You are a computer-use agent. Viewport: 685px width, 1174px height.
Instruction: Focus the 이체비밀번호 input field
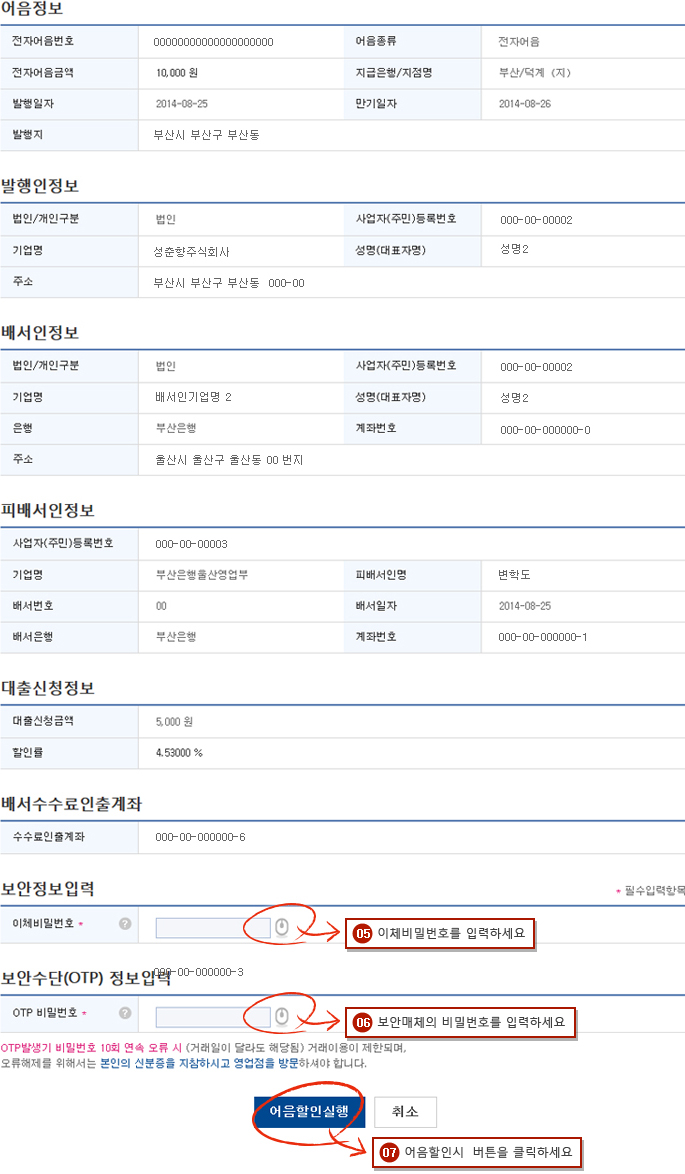coord(213,928)
